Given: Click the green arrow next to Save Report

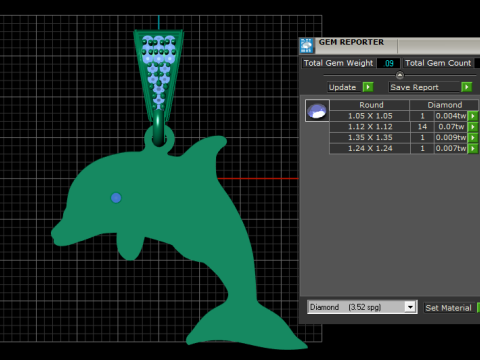Looking at the screenshot, I should 467,87.
